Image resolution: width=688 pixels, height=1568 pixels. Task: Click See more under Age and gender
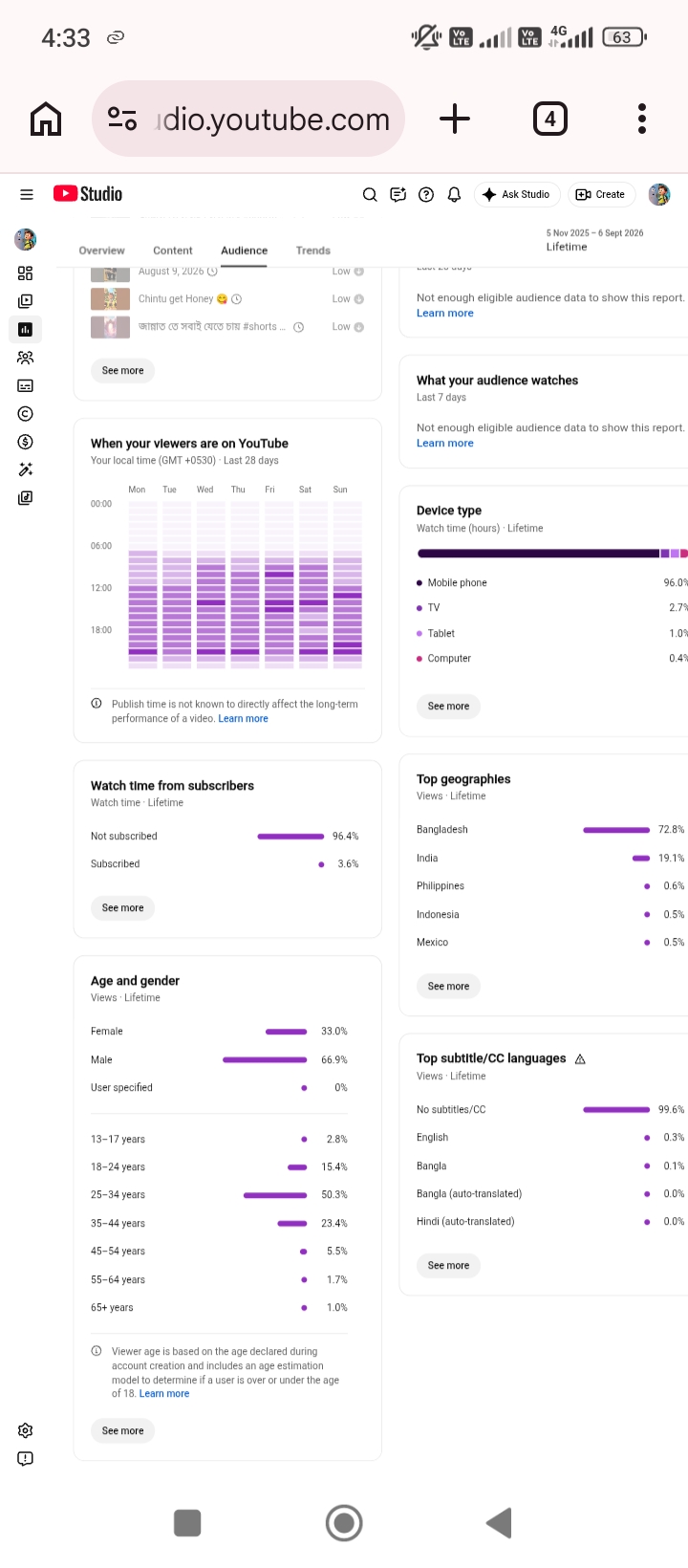[123, 1430]
